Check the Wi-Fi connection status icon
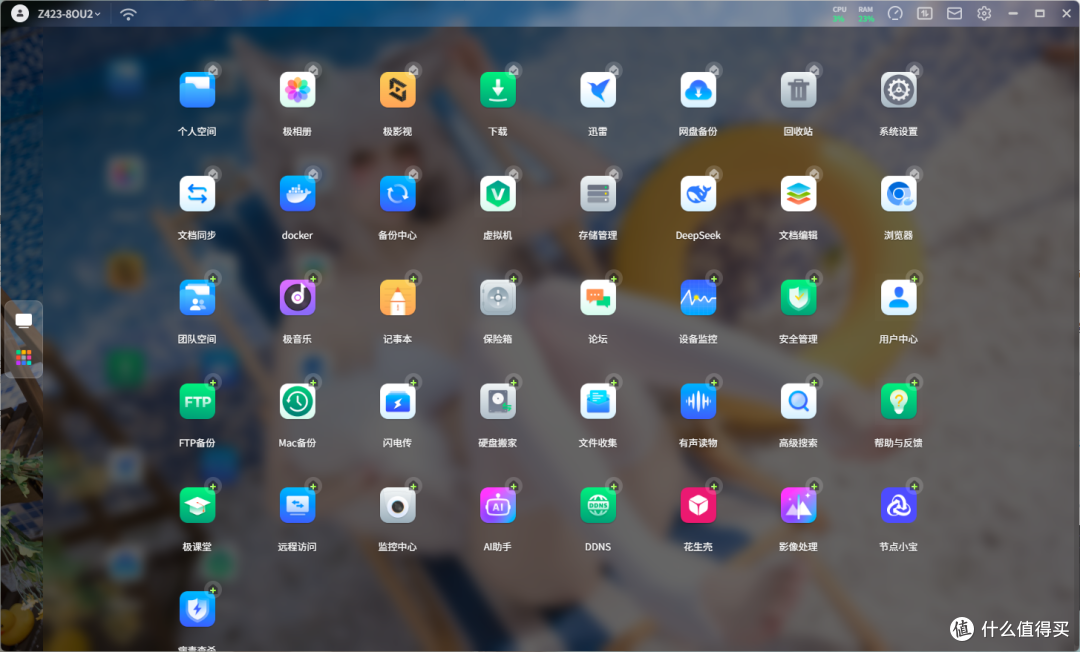Image resolution: width=1080 pixels, height=652 pixels. point(128,14)
